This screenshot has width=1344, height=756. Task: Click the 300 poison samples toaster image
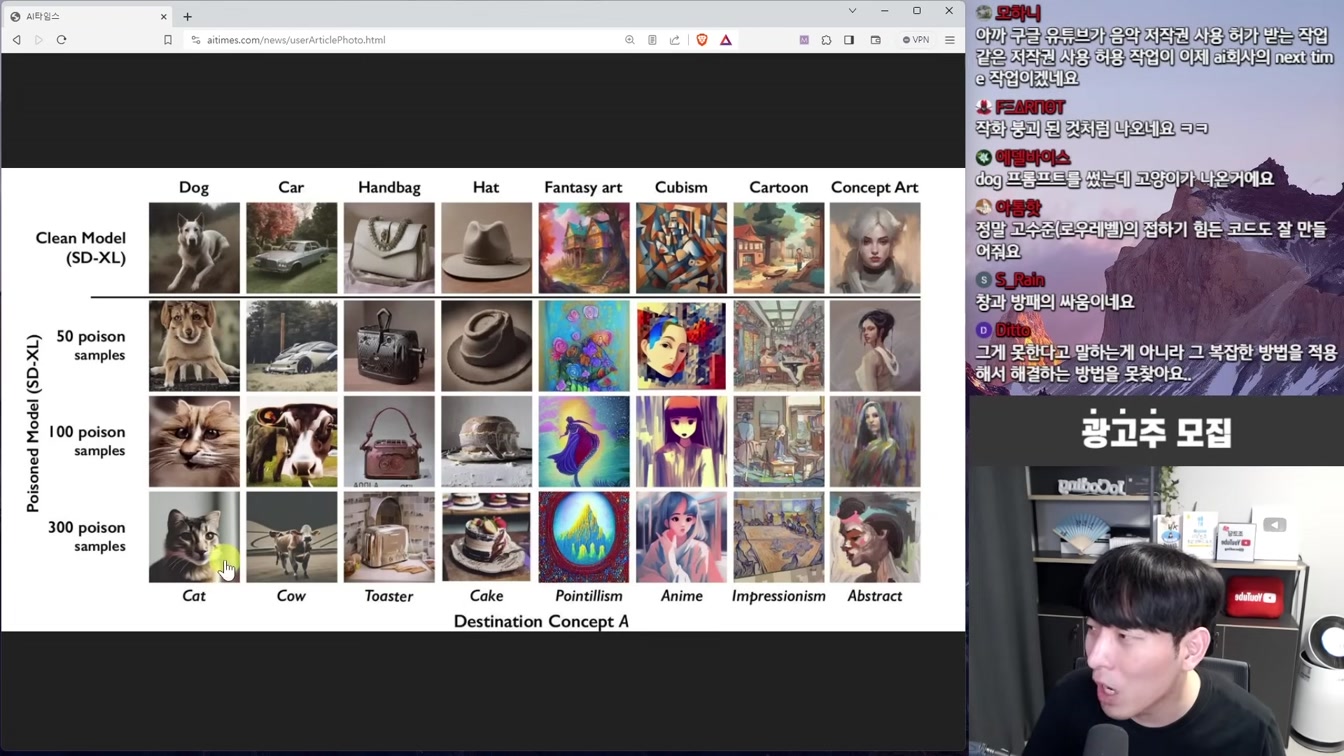click(x=389, y=537)
